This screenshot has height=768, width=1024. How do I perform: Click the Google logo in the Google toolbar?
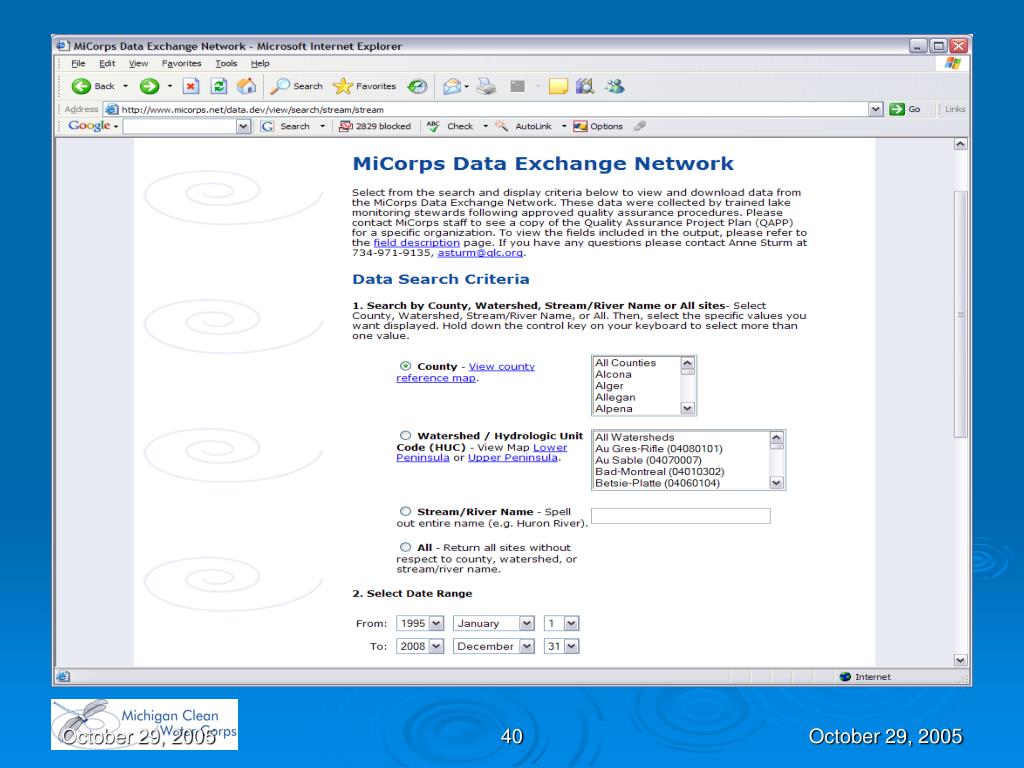point(89,126)
